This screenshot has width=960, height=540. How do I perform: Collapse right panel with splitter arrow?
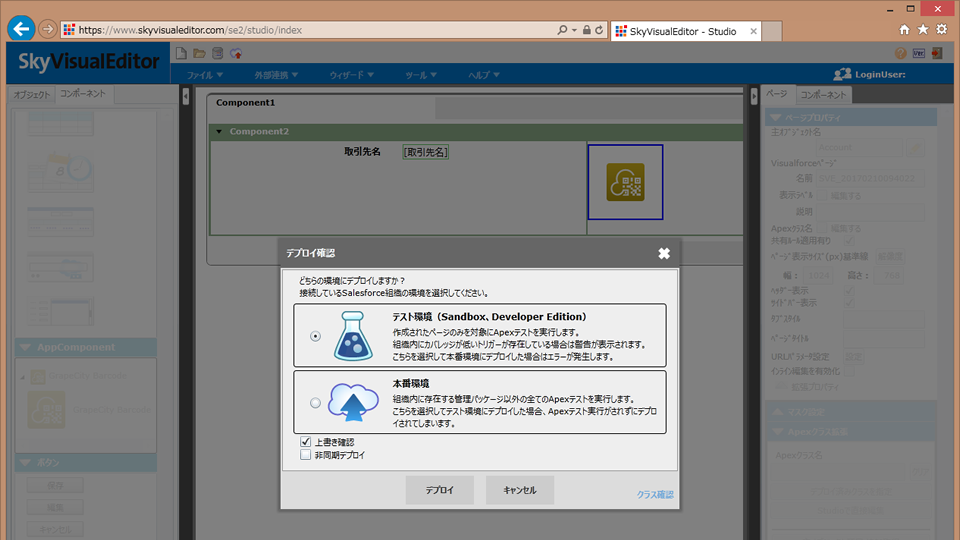click(x=754, y=96)
